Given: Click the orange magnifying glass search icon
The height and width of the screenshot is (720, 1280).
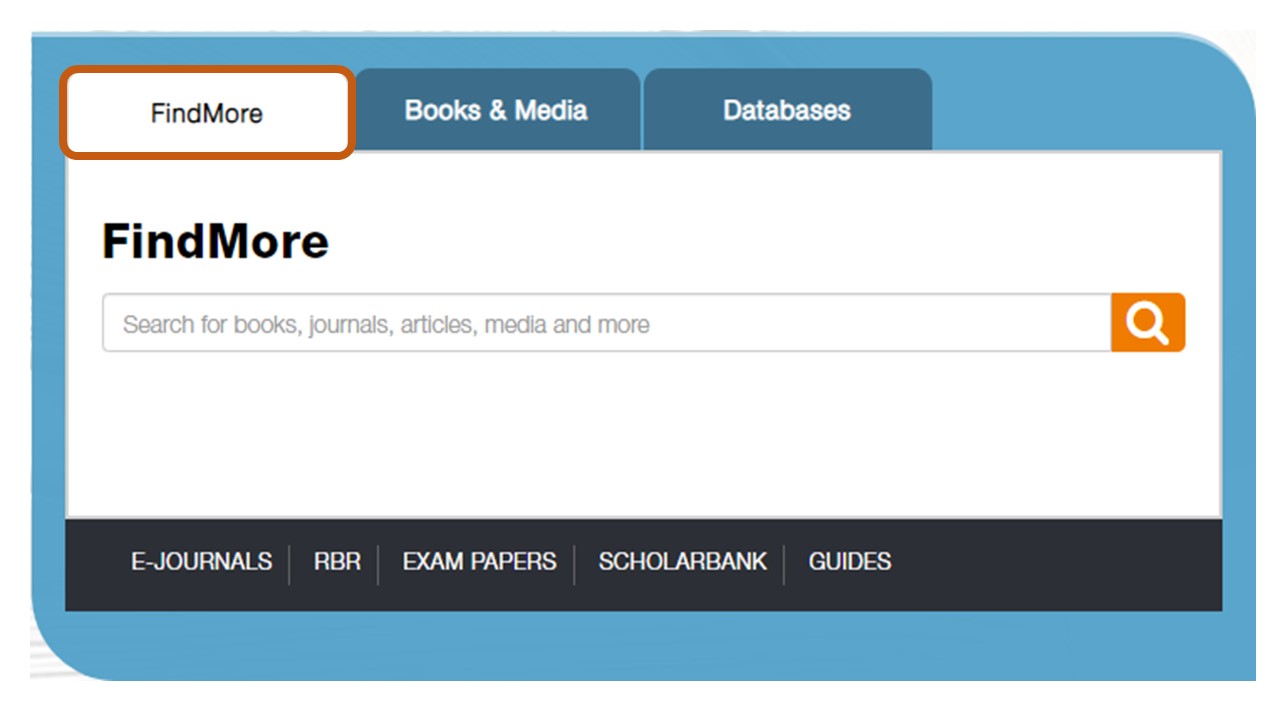Looking at the screenshot, I should tap(1148, 322).
